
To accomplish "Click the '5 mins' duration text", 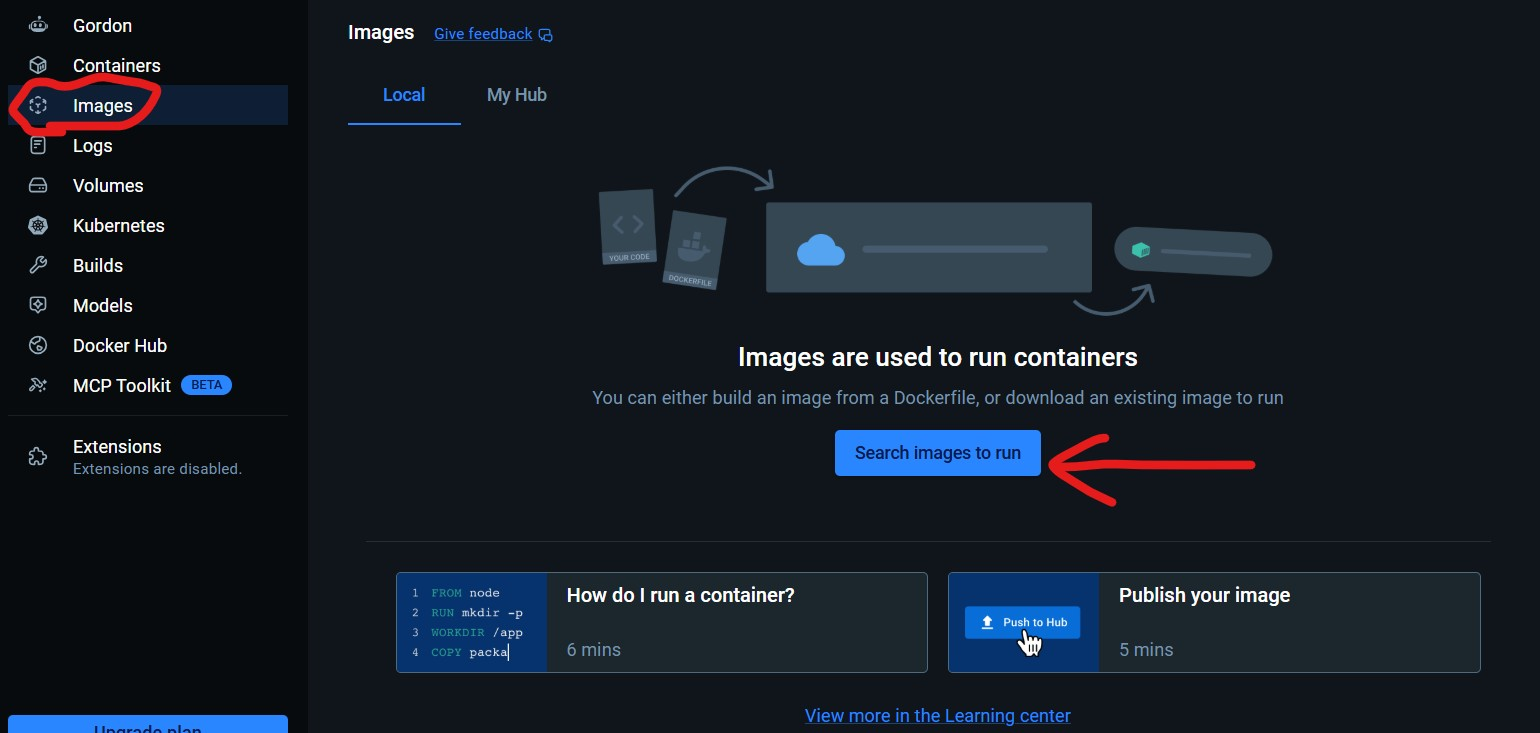I will click(x=1146, y=650).
